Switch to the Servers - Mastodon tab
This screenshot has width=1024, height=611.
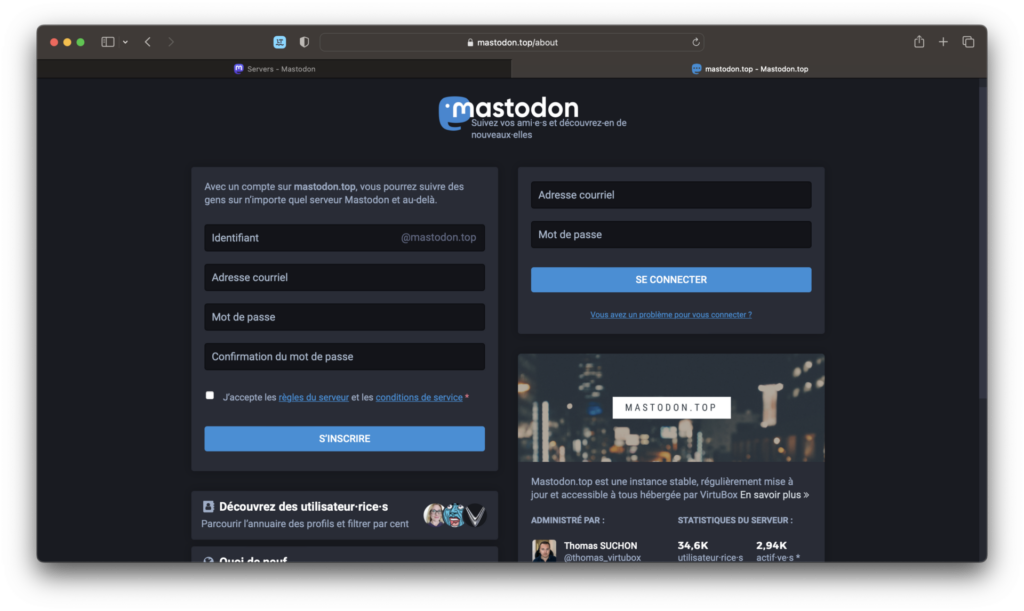[x=274, y=69]
